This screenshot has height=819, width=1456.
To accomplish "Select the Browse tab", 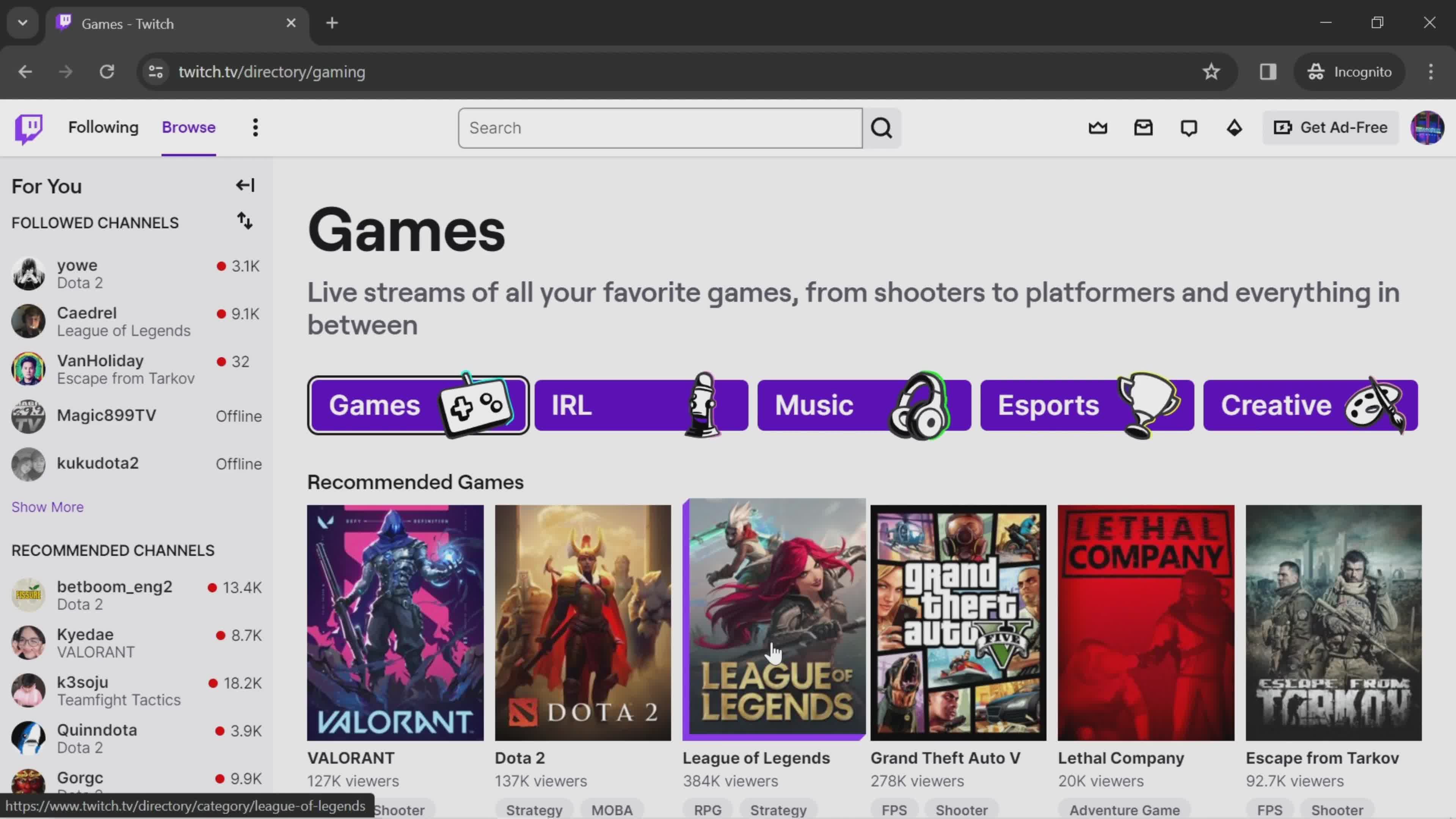I will [189, 128].
